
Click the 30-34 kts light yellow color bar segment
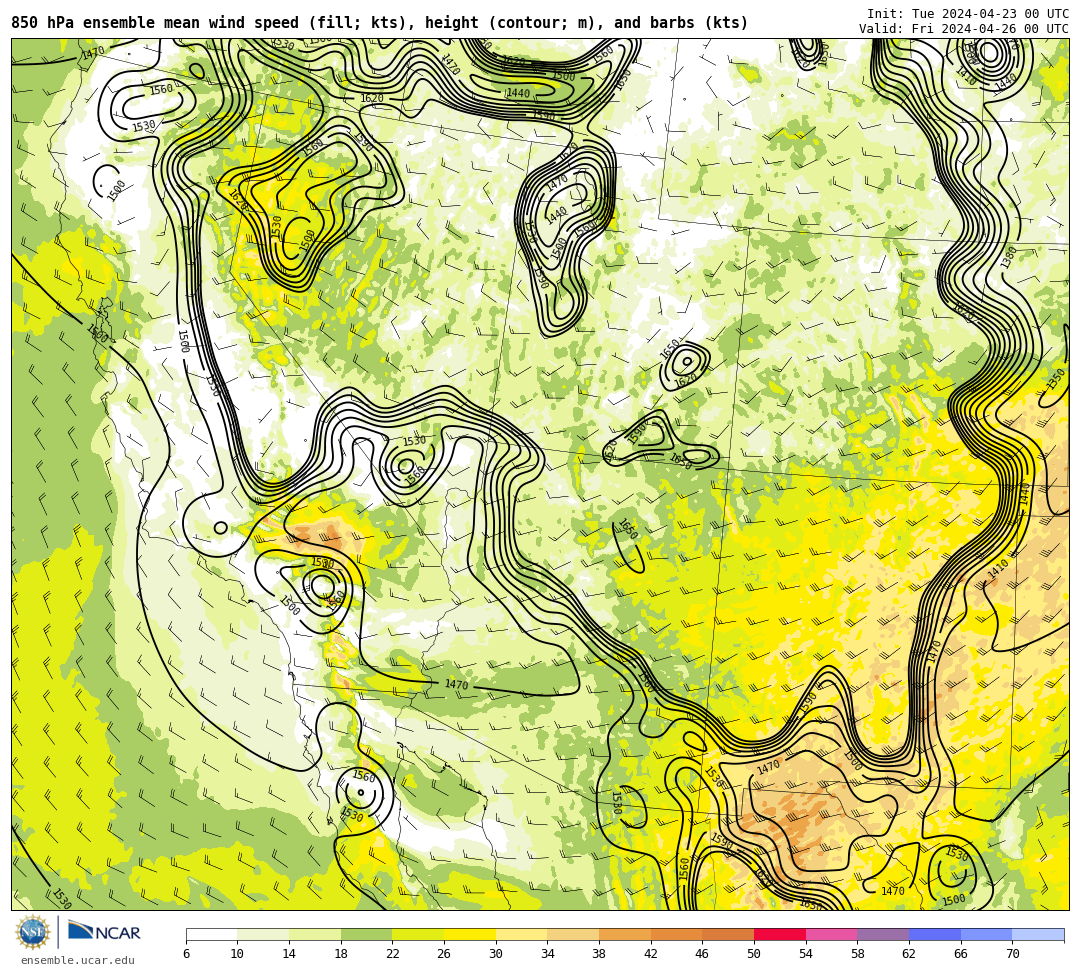pyautogui.click(x=521, y=934)
